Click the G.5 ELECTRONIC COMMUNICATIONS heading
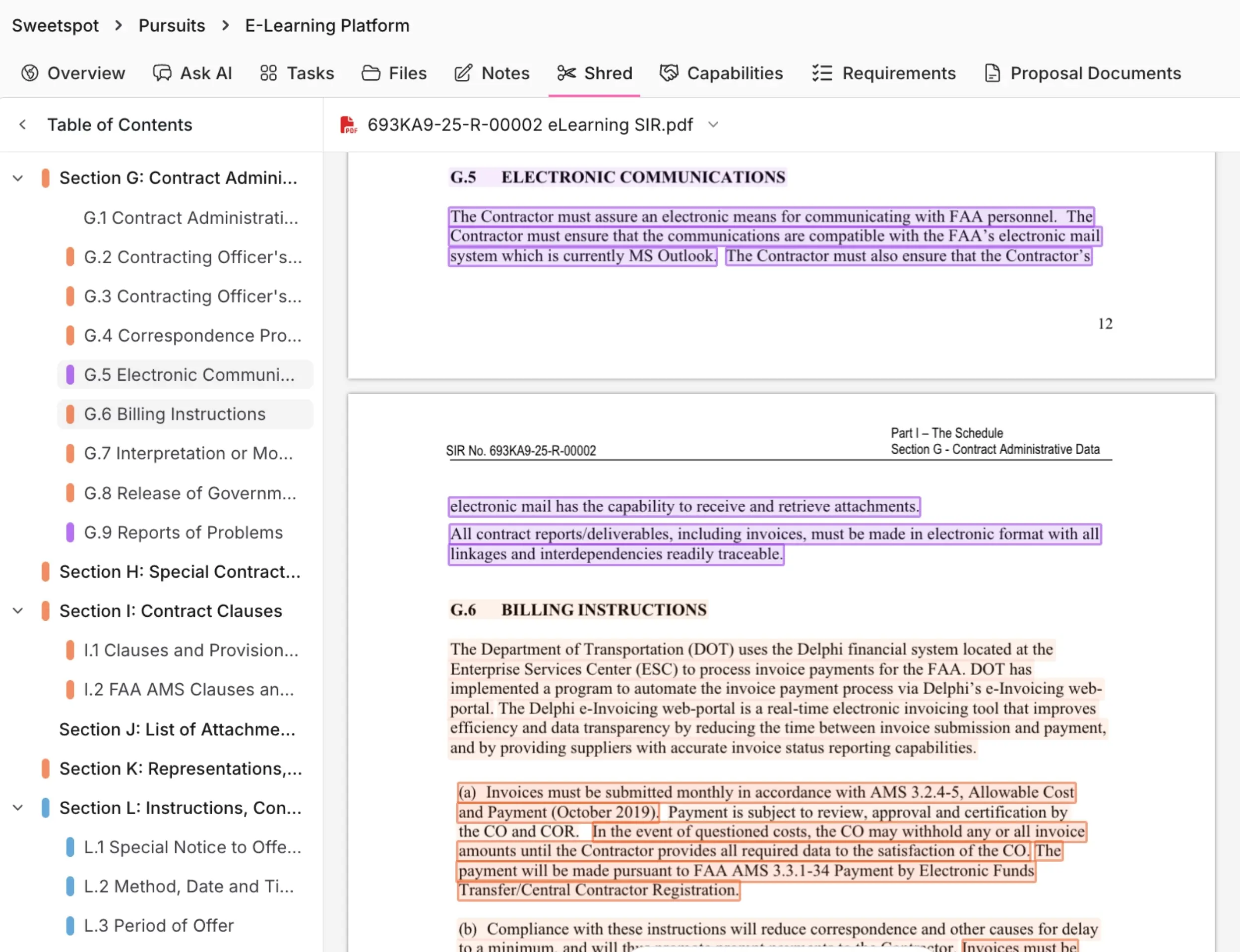The image size is (1240, 952). 617,178
